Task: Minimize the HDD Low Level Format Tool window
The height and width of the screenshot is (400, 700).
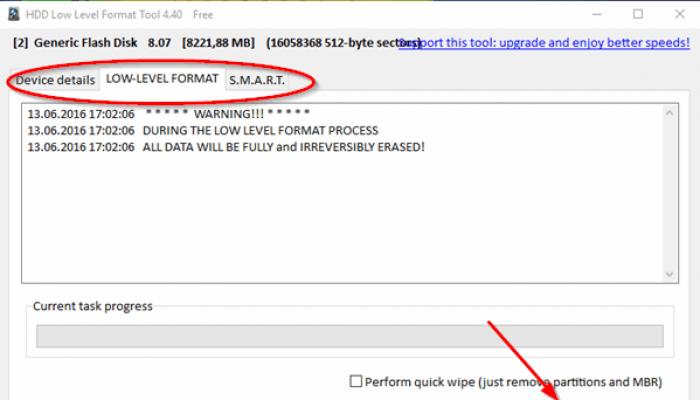Action: [x=597, y=14]
